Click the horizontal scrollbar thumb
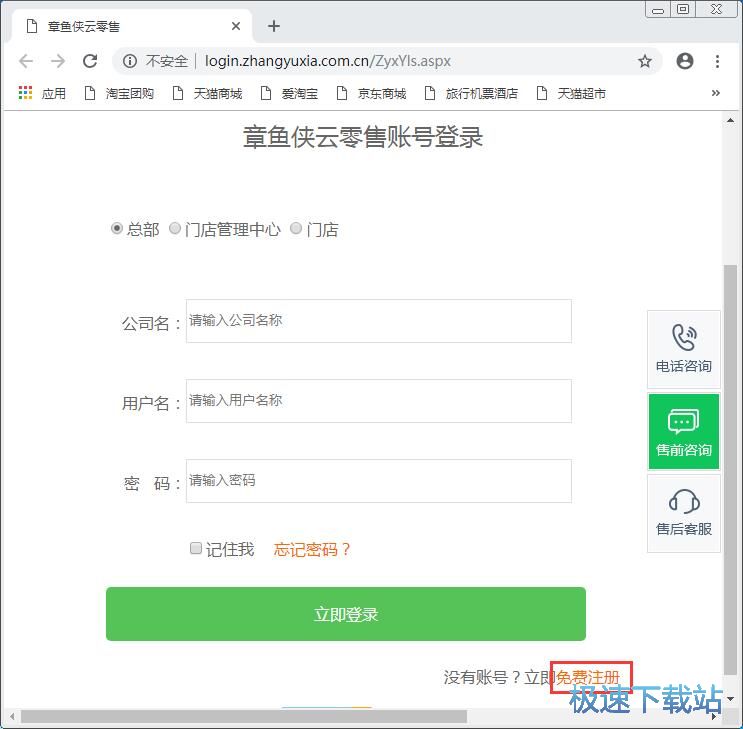 244,716
